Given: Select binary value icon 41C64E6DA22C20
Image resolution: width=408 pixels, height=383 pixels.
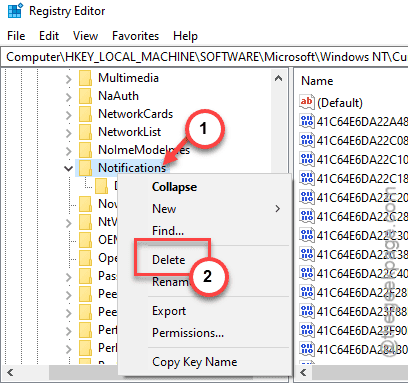Looking at the screenshot, I should (x=307, y=197).
